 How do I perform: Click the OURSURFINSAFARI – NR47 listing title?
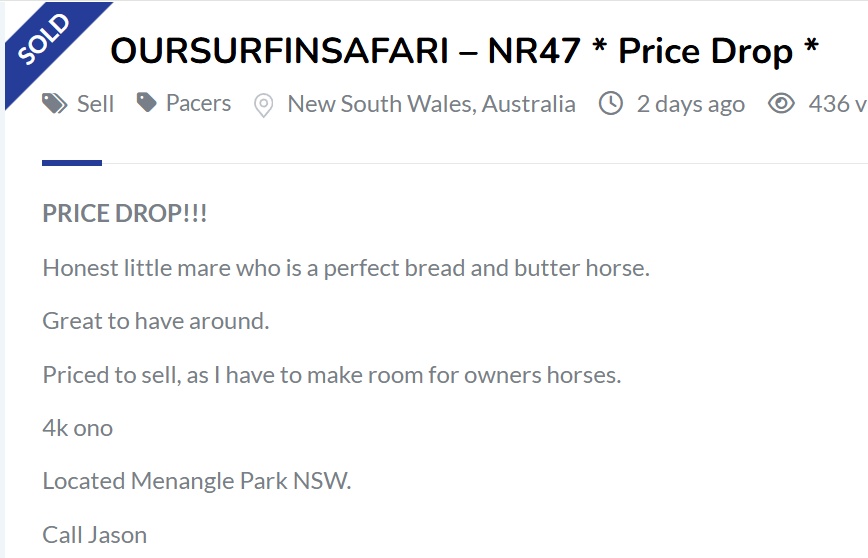[464, 51]
